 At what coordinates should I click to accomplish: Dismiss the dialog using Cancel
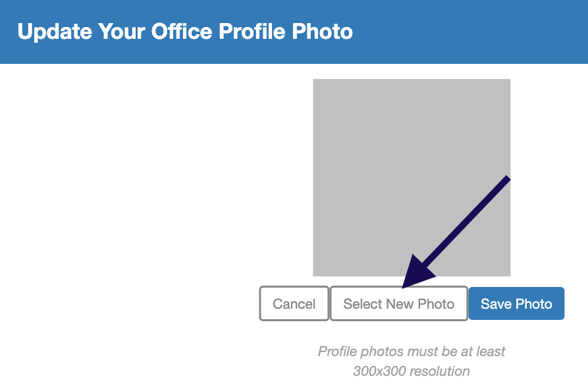point(294,303)
